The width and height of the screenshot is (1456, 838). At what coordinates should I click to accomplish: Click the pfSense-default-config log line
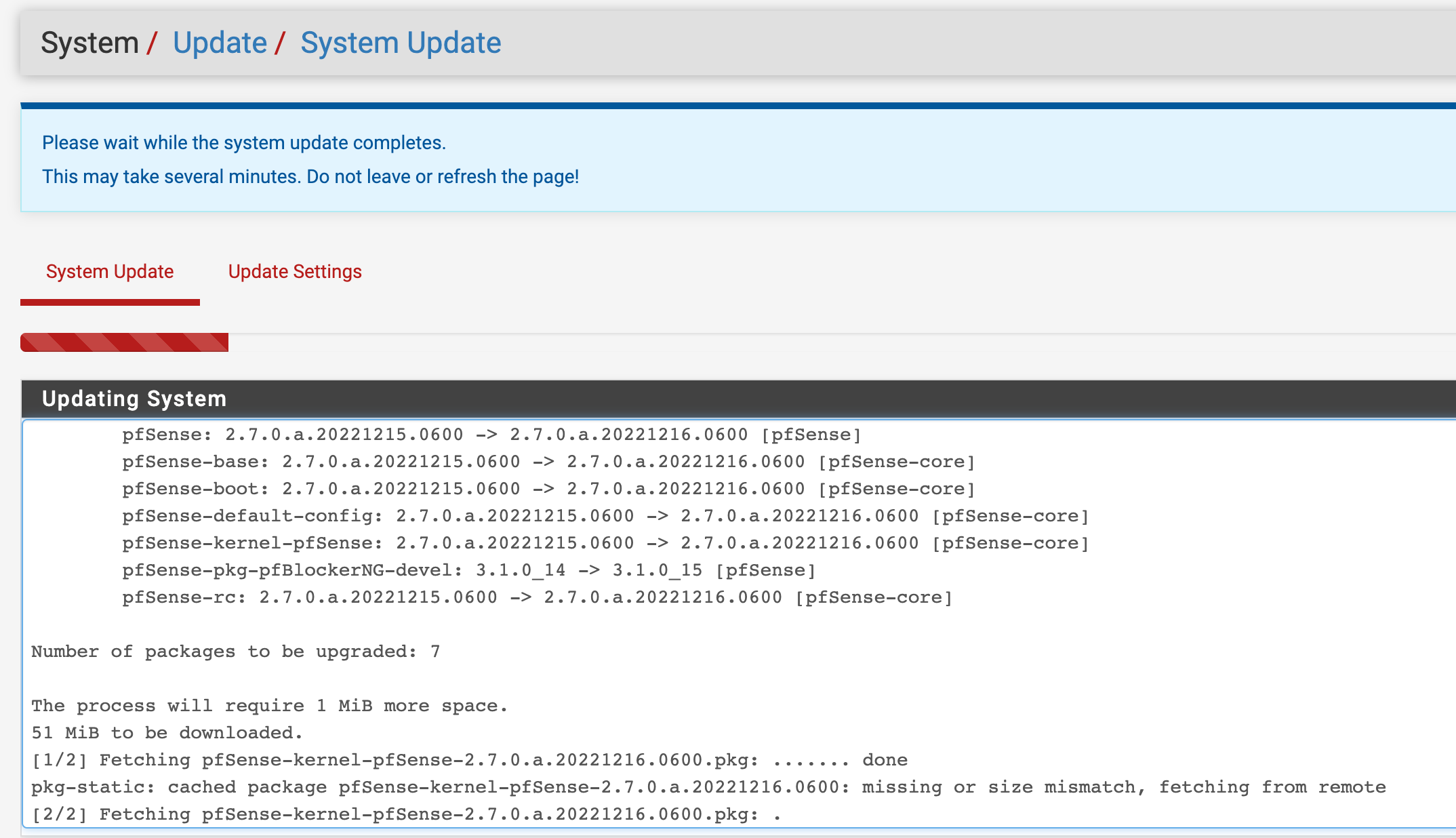[x=605, y=516]
